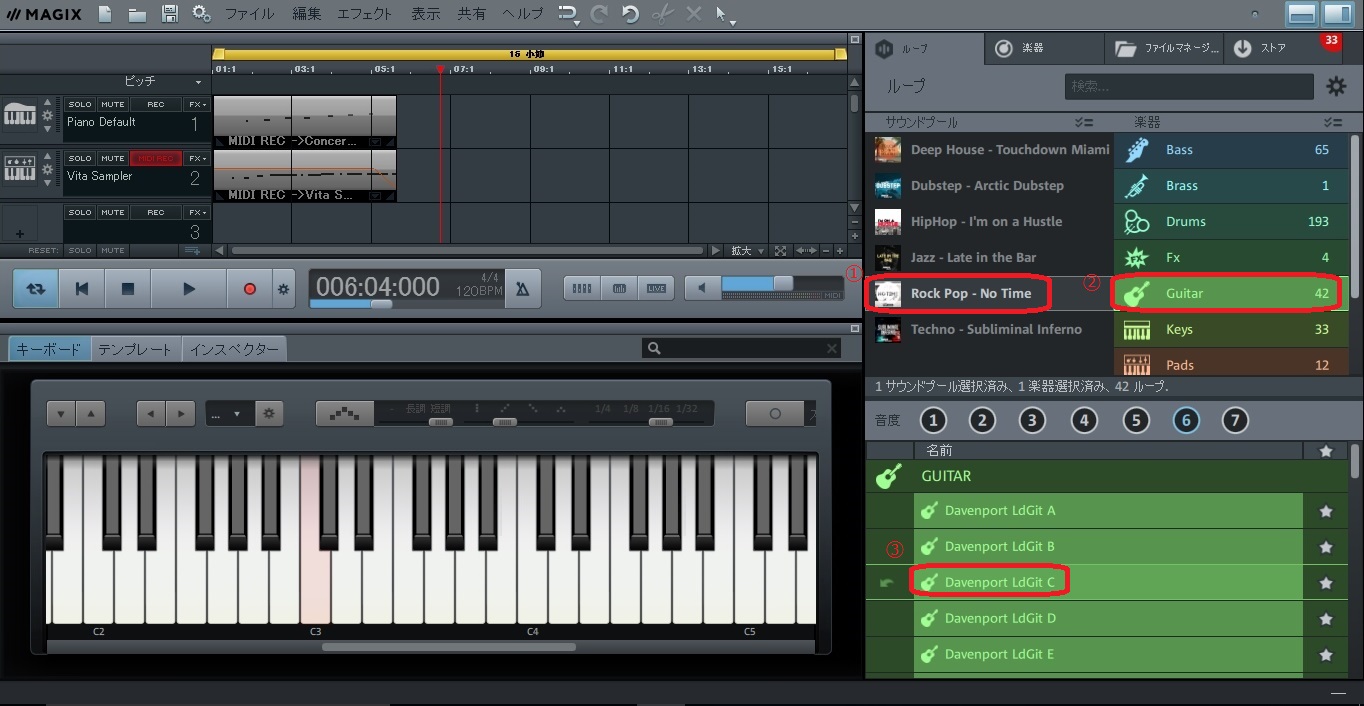
Task: Open the ヘルプ menu
Action: 523,14
